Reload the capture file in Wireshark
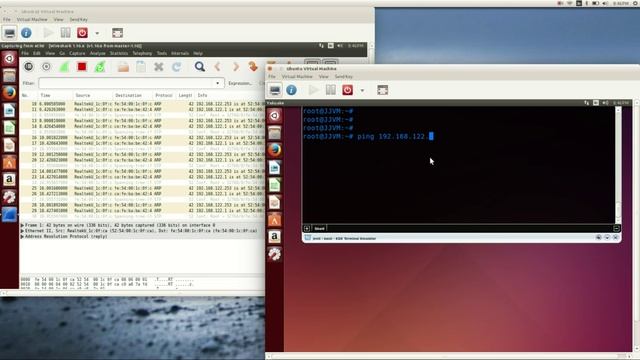The image size is (640, 360). click(x=176, y=67)
